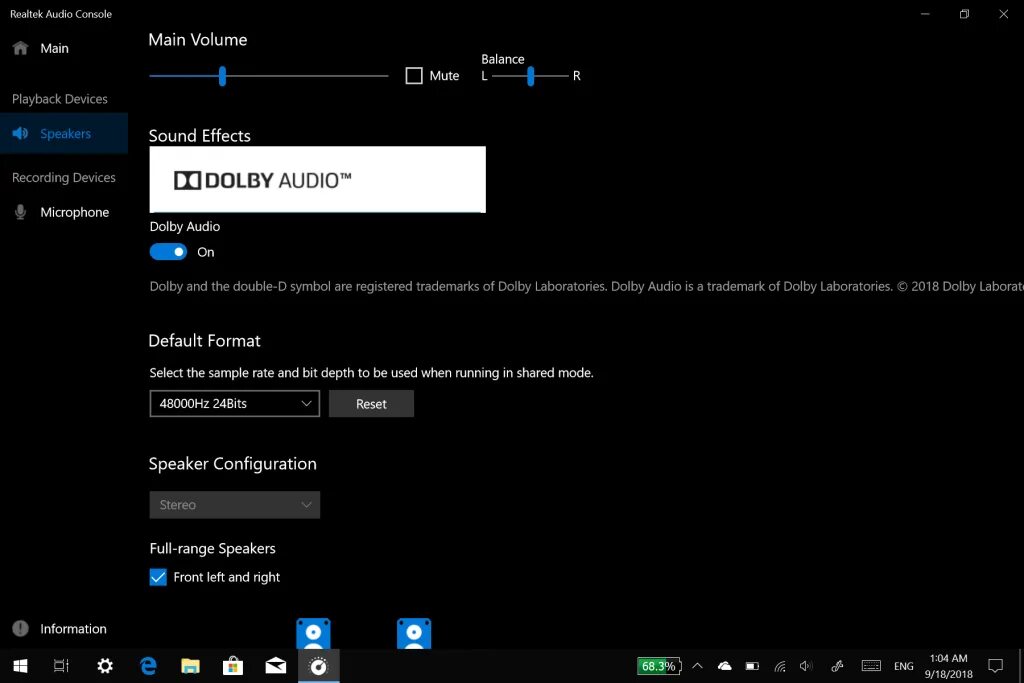Click the microphone icon in sidebar

[20, 212]
